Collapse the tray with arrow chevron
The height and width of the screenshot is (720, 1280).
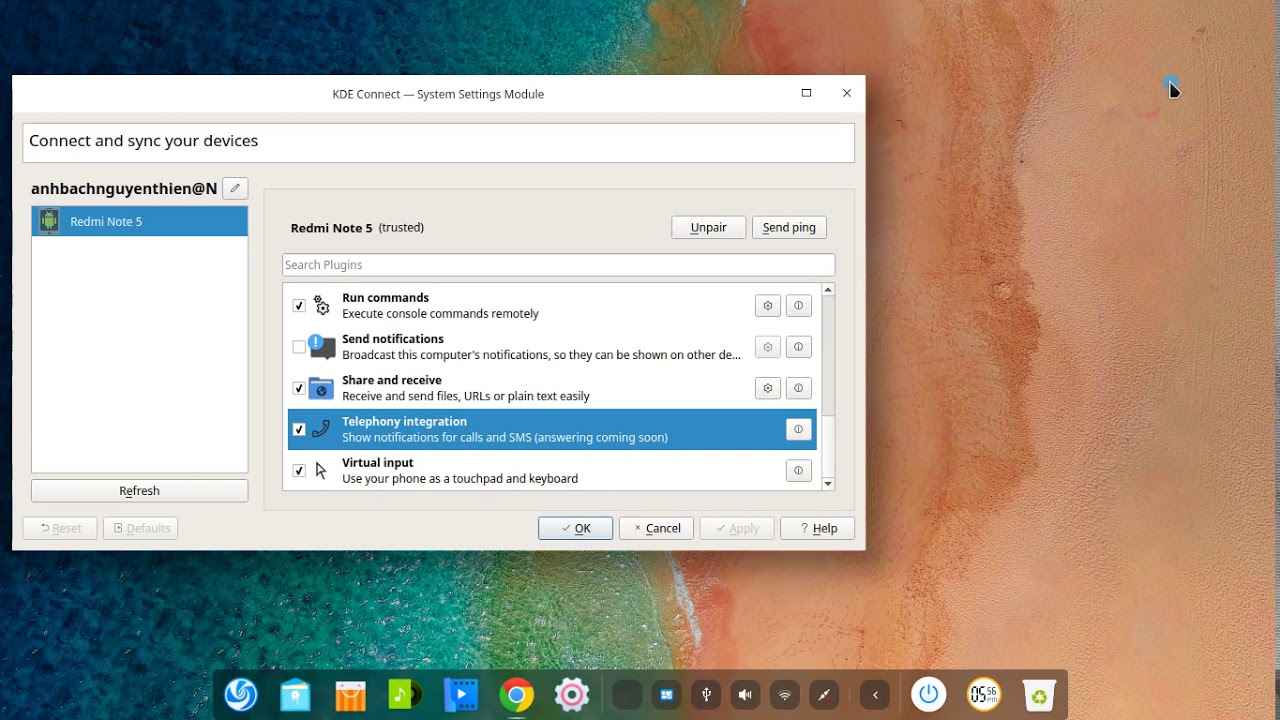(875, 695)
